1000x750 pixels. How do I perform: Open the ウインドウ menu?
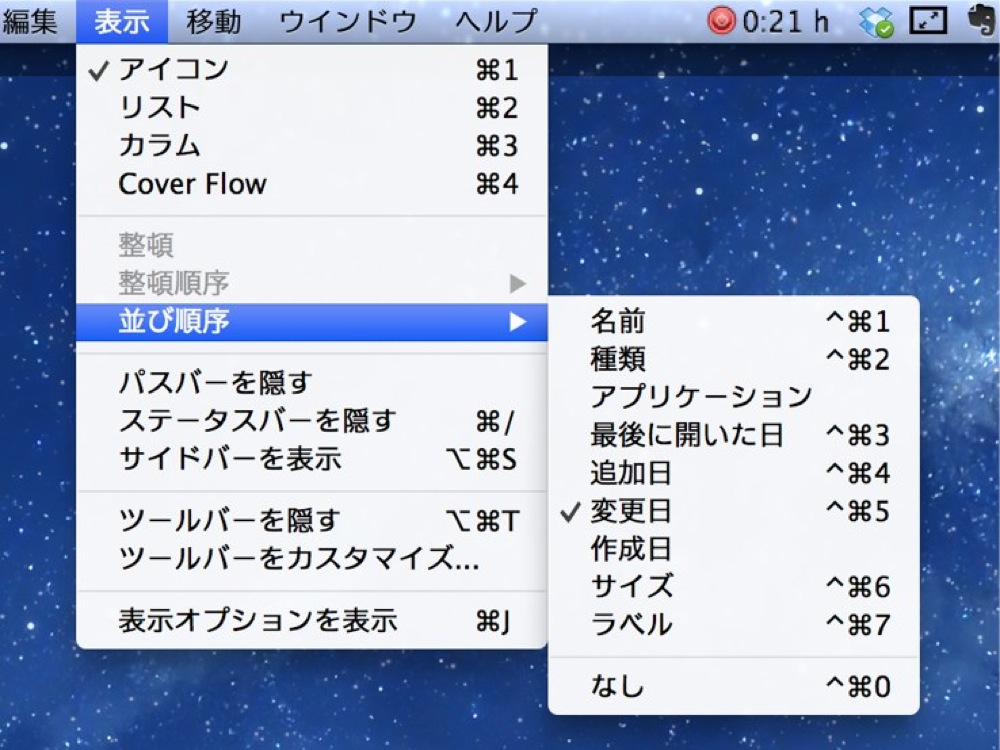point(348,21)
